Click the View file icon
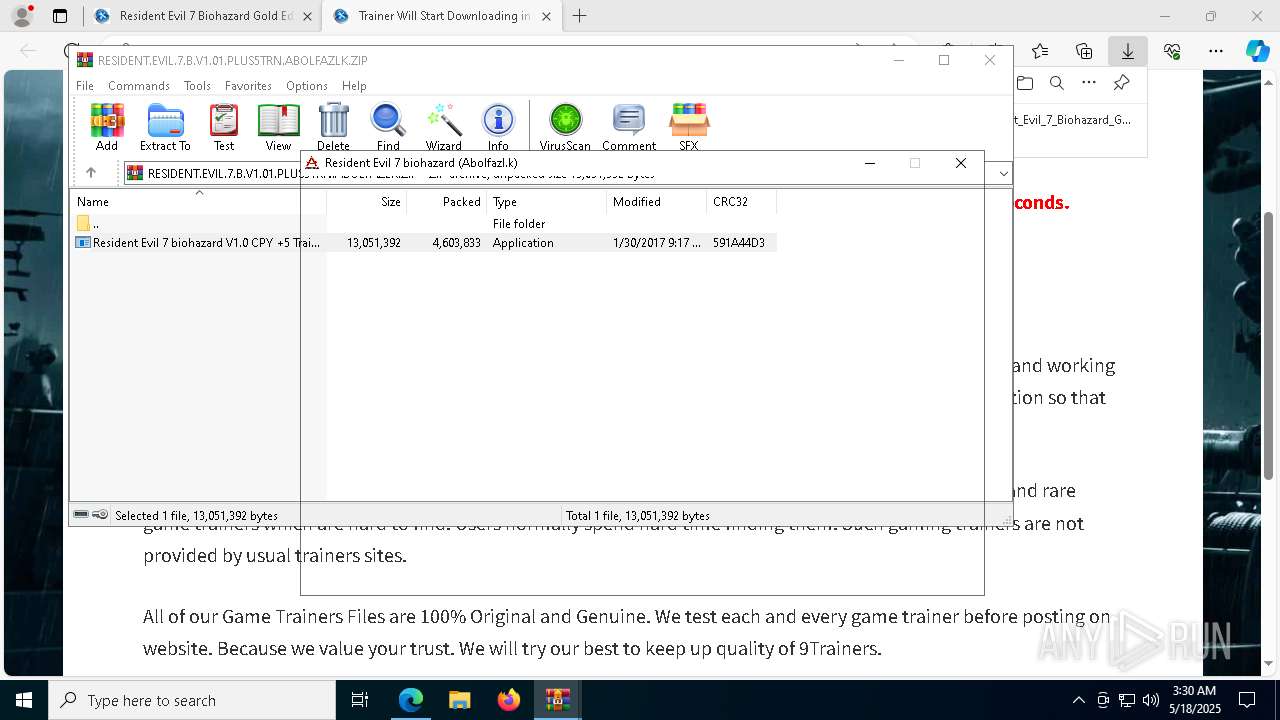Screen dimensions: 1280x720 pyautogui.click(x=278, y=127)
